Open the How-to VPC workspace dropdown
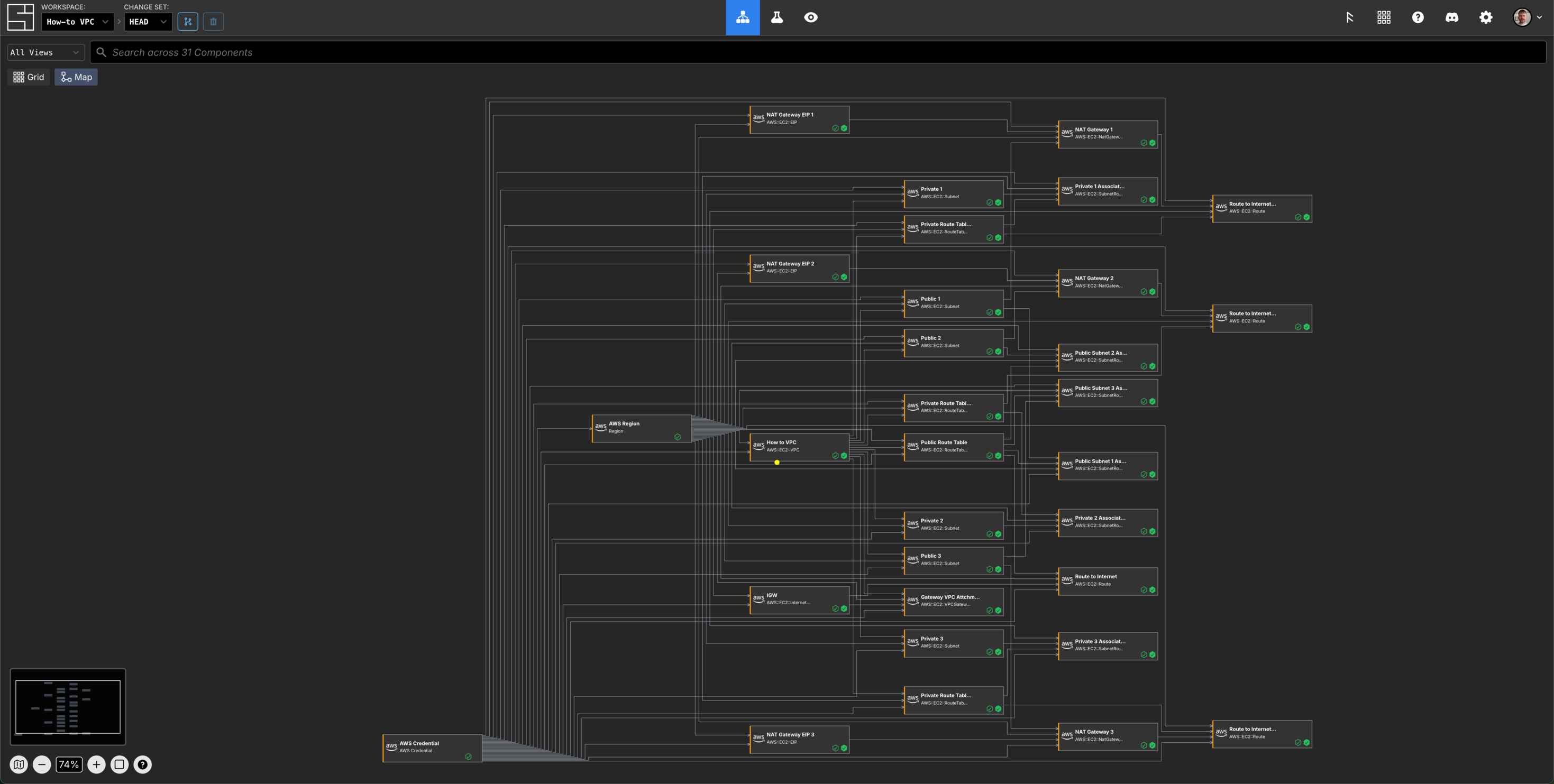This screenshot has width=1554, height=784. tap(77, 22)
